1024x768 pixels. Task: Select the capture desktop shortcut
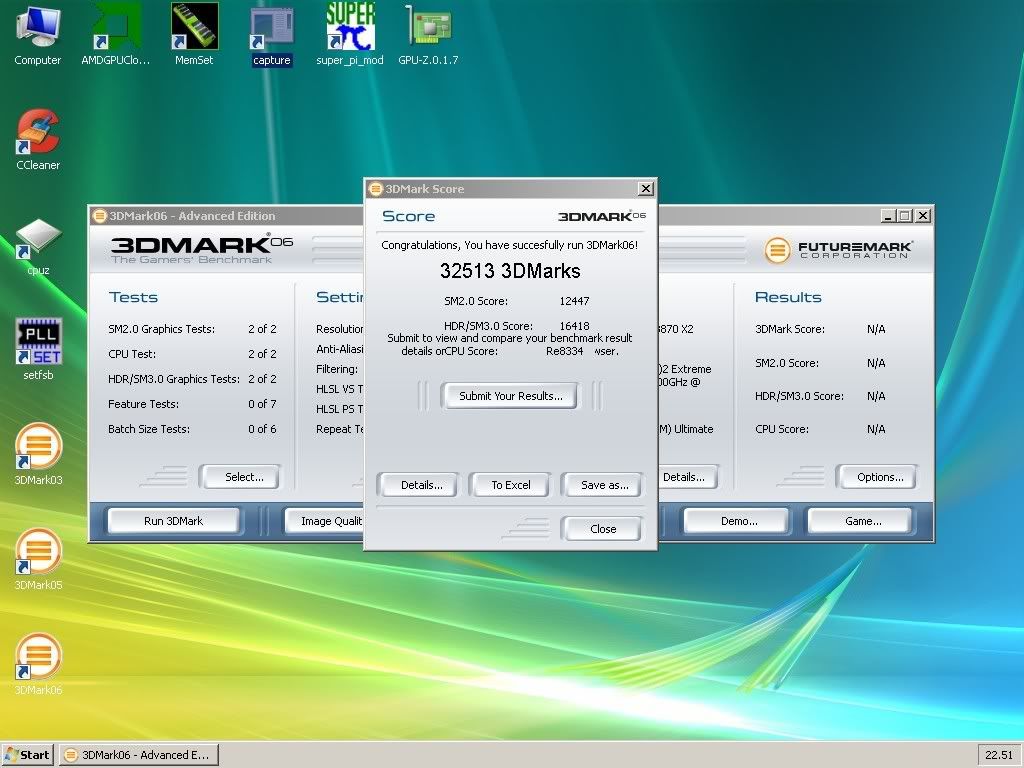pos(272,33)
